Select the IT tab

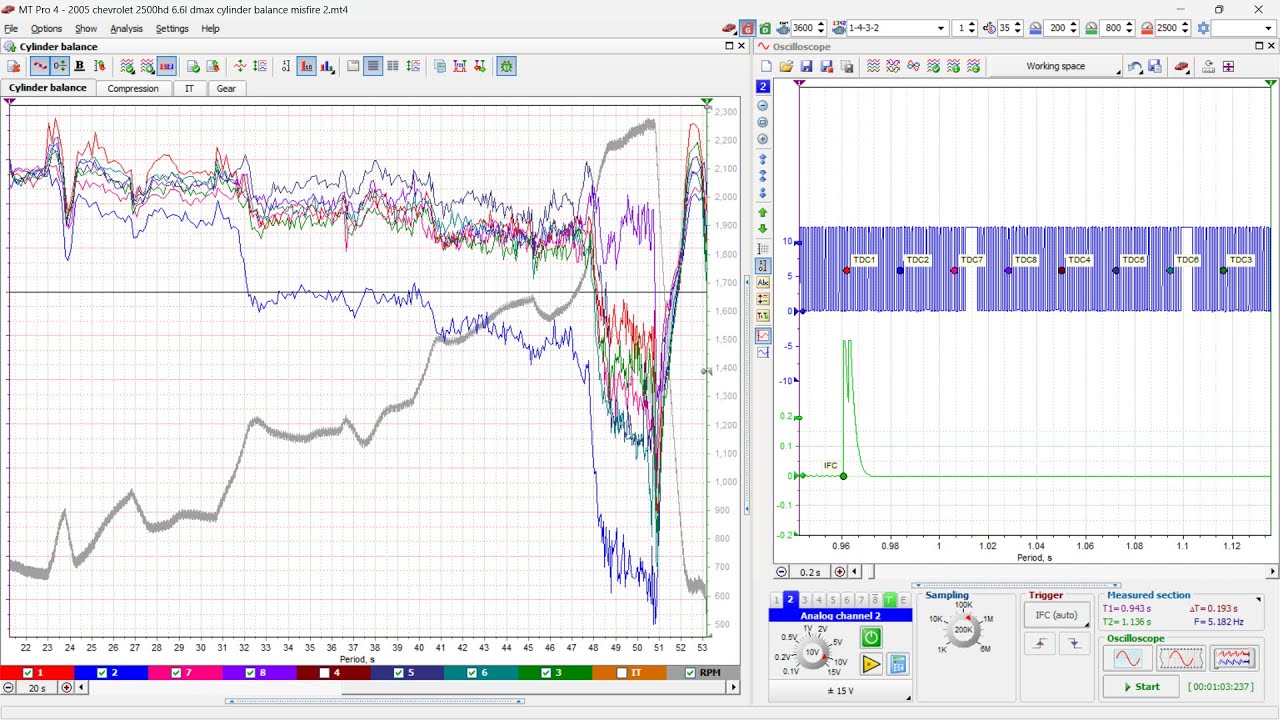click(189, 88)
